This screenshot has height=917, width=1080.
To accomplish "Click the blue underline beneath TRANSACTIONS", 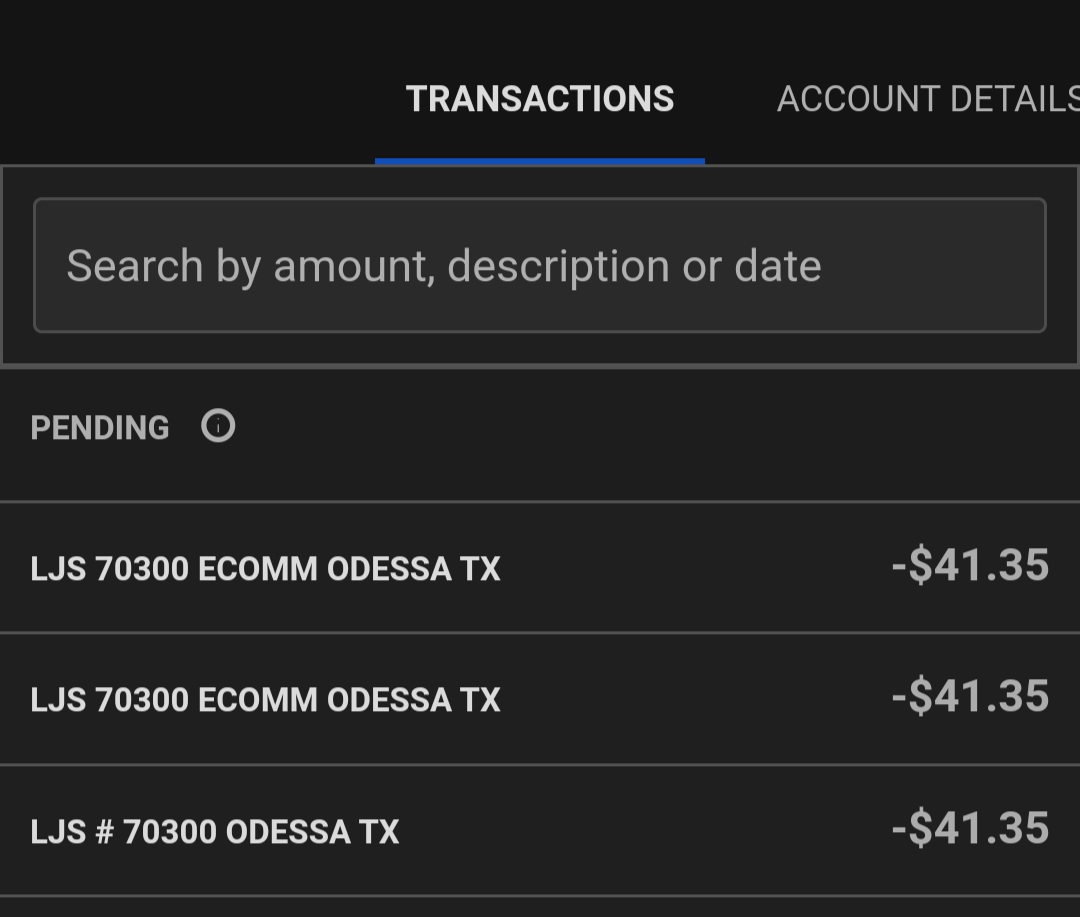I will (x=540, y=160).
